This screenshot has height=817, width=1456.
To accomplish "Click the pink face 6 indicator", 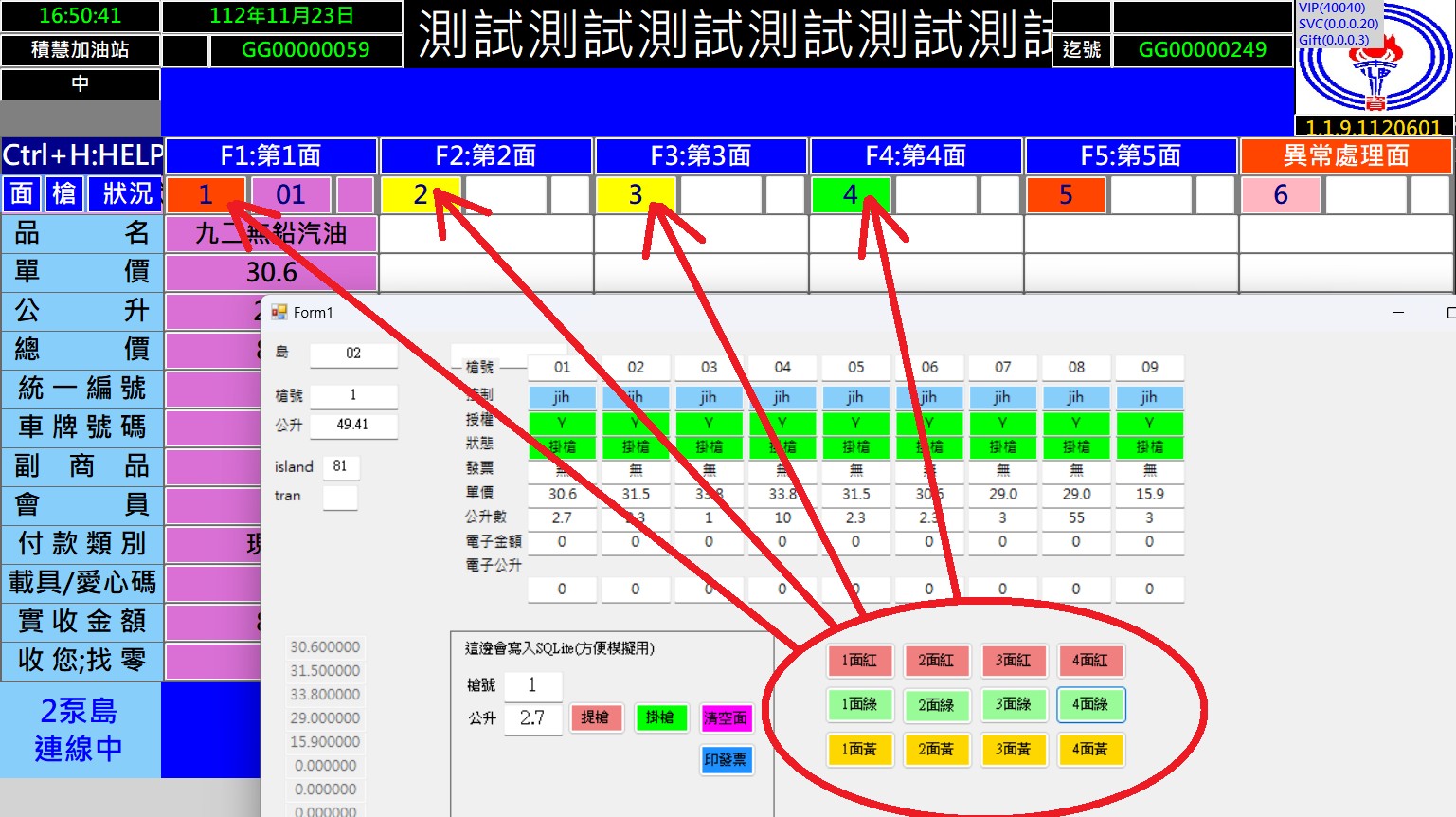I will (x=1280, y=195).
